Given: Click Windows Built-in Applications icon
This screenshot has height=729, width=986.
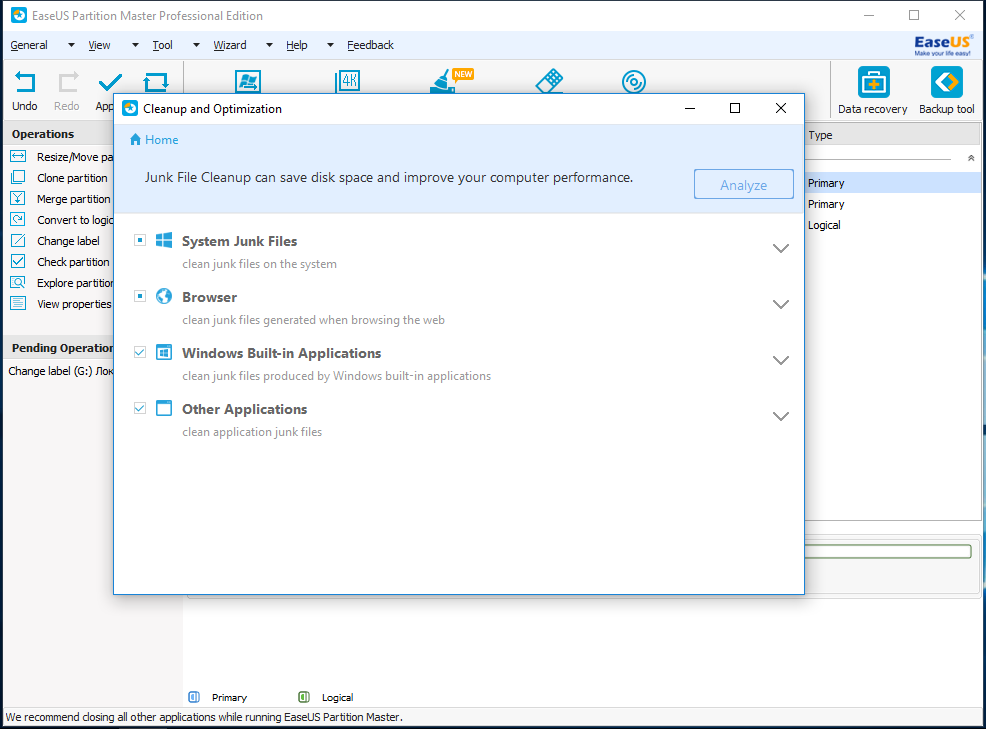Looking at the screenshot, I should 164,352.
